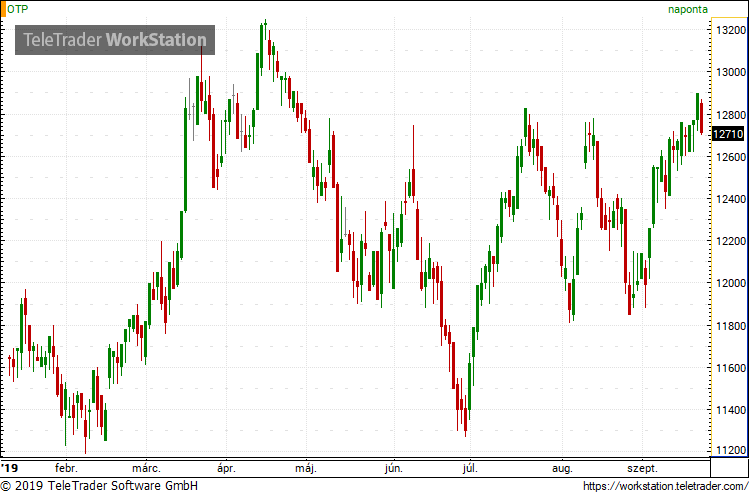Screen dimensions: 749x494
Task: Click the 'ápr.' month label
Action: tap(226, 468)
